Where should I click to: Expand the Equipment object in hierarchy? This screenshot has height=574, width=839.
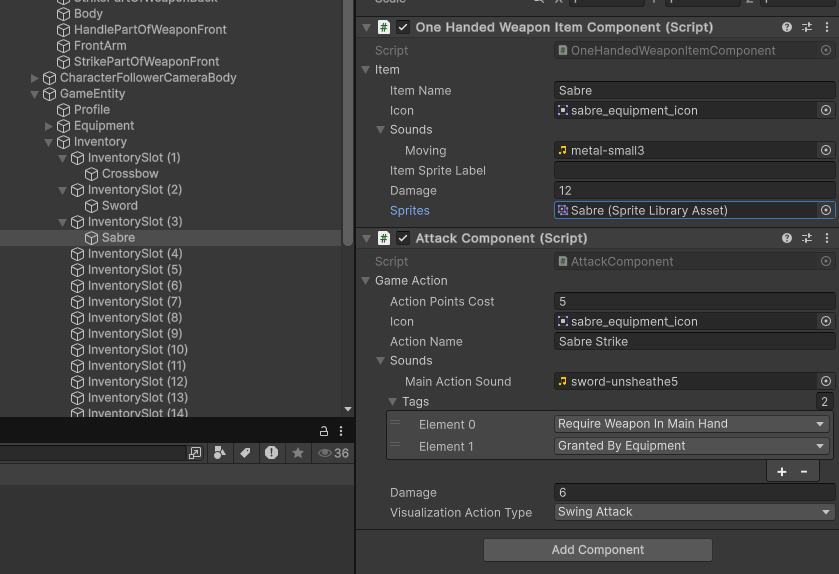49,126
